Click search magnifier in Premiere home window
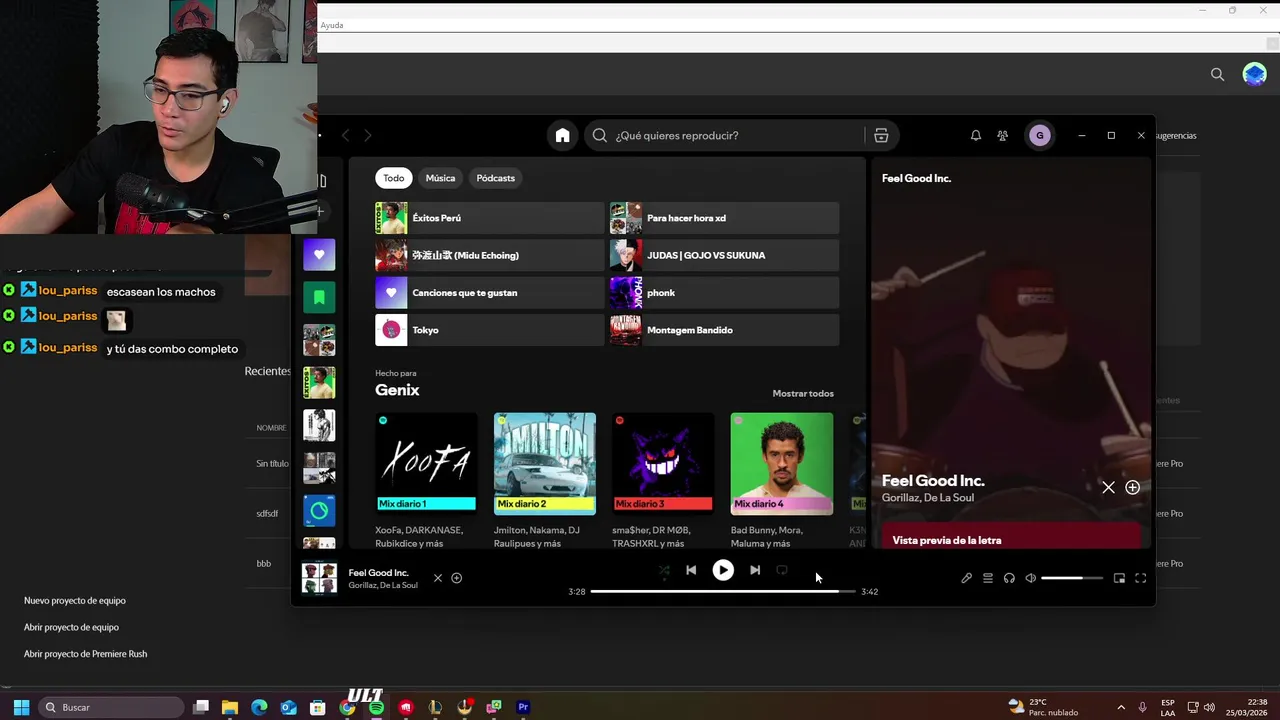 click(x=1217, y=74)
